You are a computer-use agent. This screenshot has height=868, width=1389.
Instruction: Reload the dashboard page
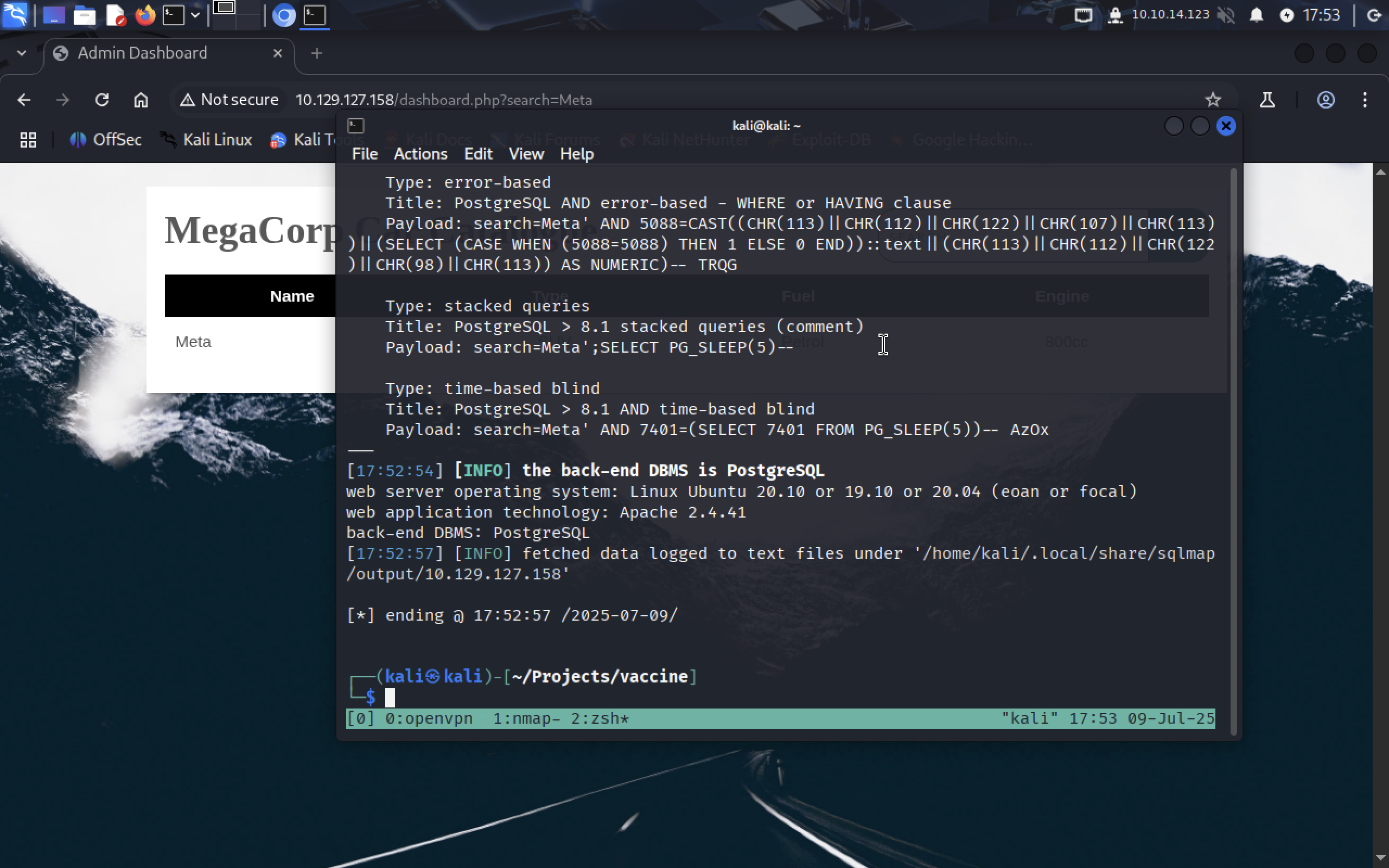click(102, 100)
